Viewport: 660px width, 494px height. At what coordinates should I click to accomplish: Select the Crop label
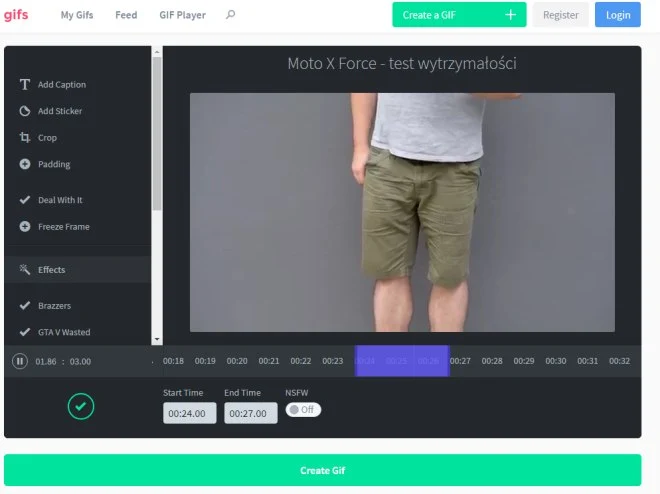pos(47,138)
